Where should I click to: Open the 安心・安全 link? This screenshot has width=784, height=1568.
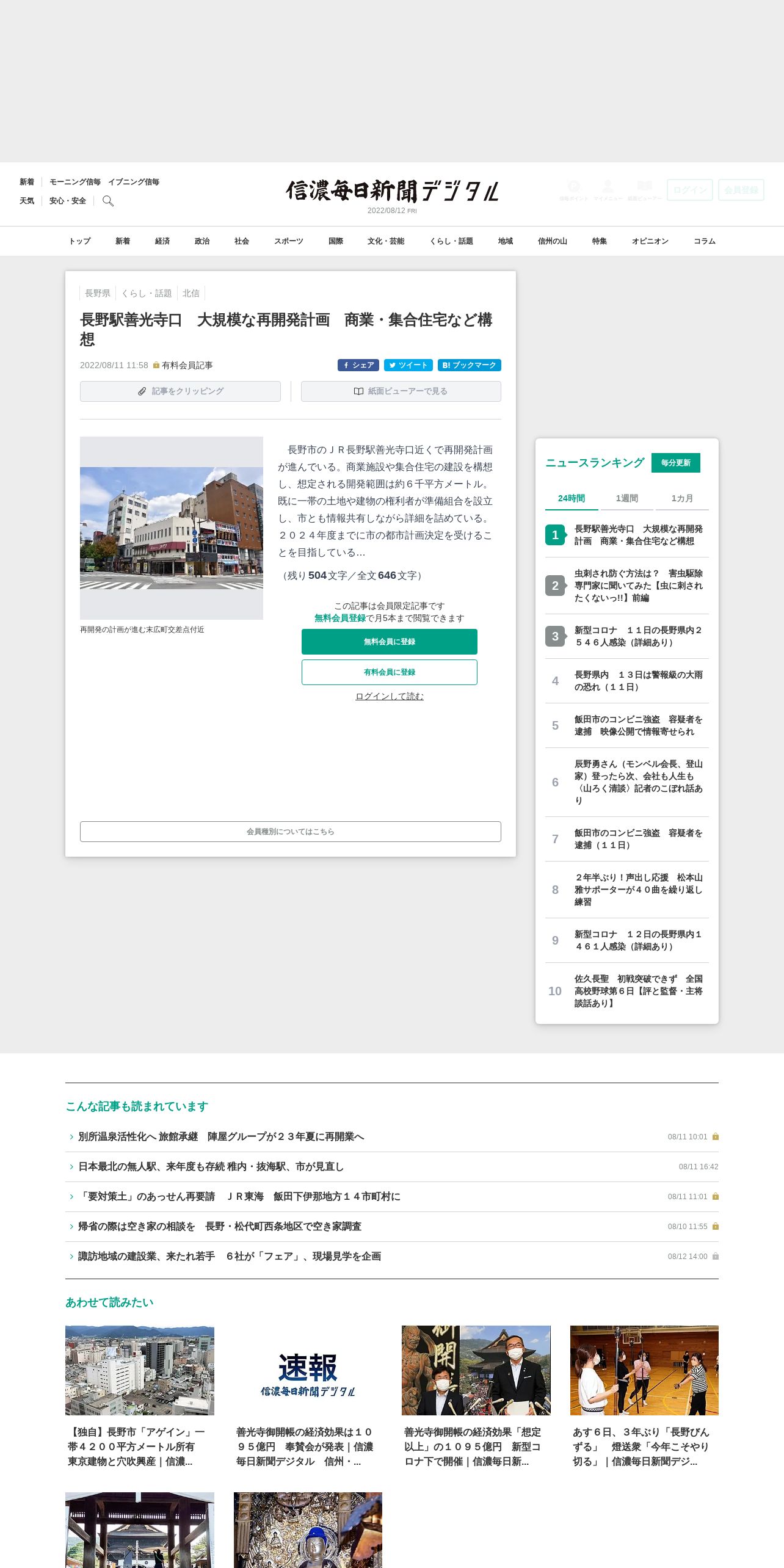[x=68, y=201]
